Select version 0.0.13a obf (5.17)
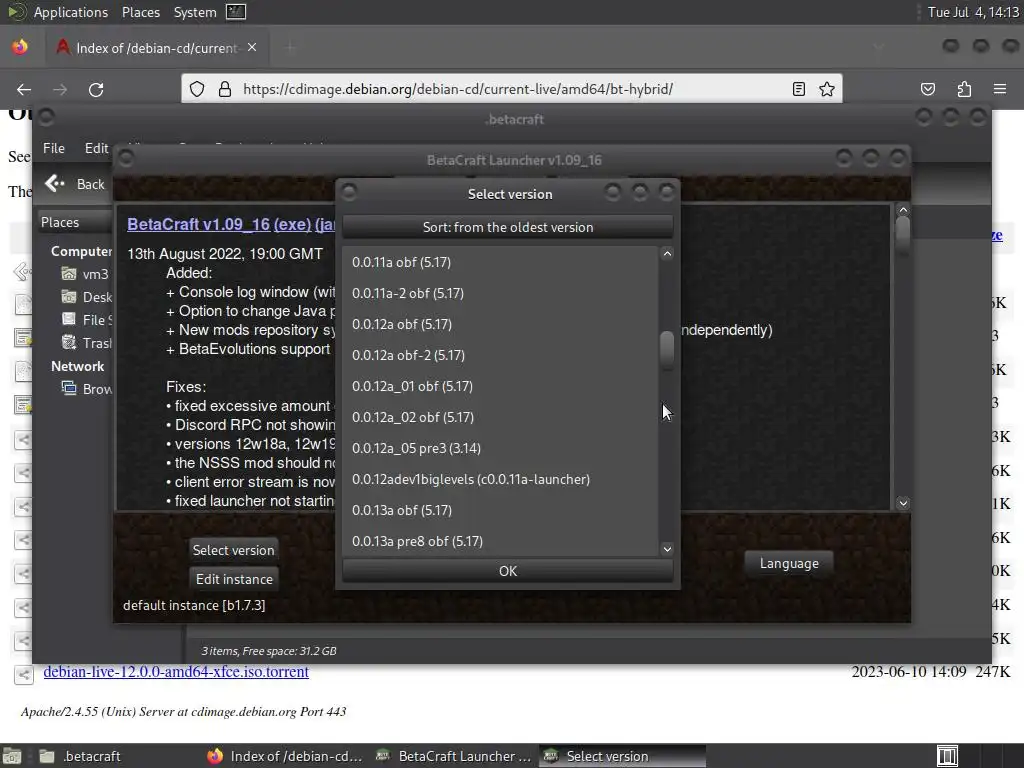The image size is (1024, 768). pos(500,510)
